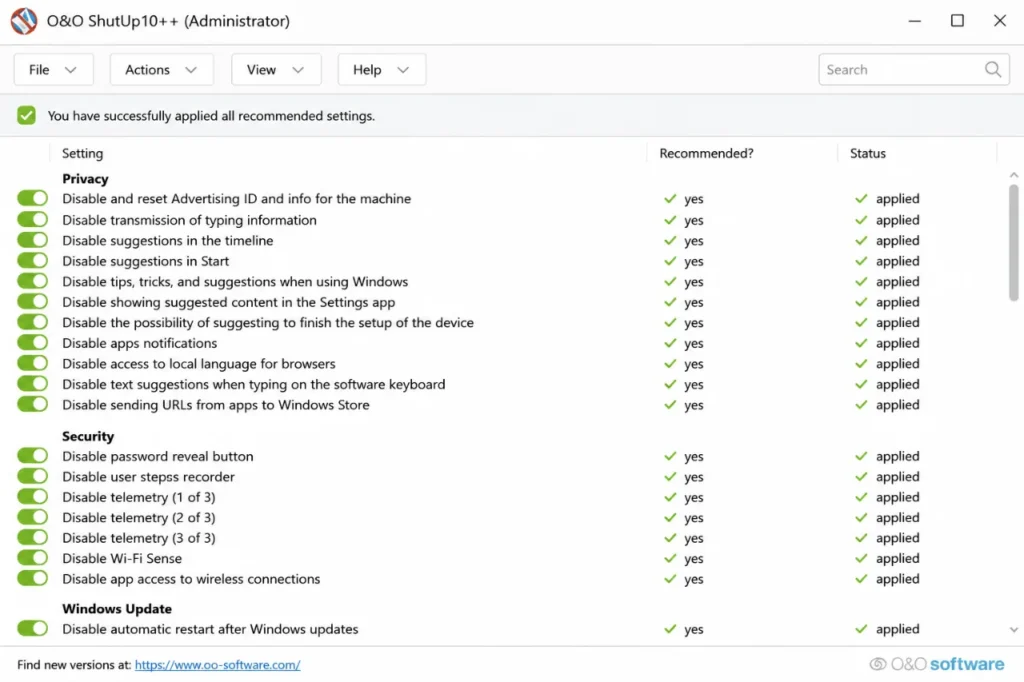Click the vertical scrollbar thumb
The width and height of the screenshot is (1024, 682).
tap(1014, 242)
